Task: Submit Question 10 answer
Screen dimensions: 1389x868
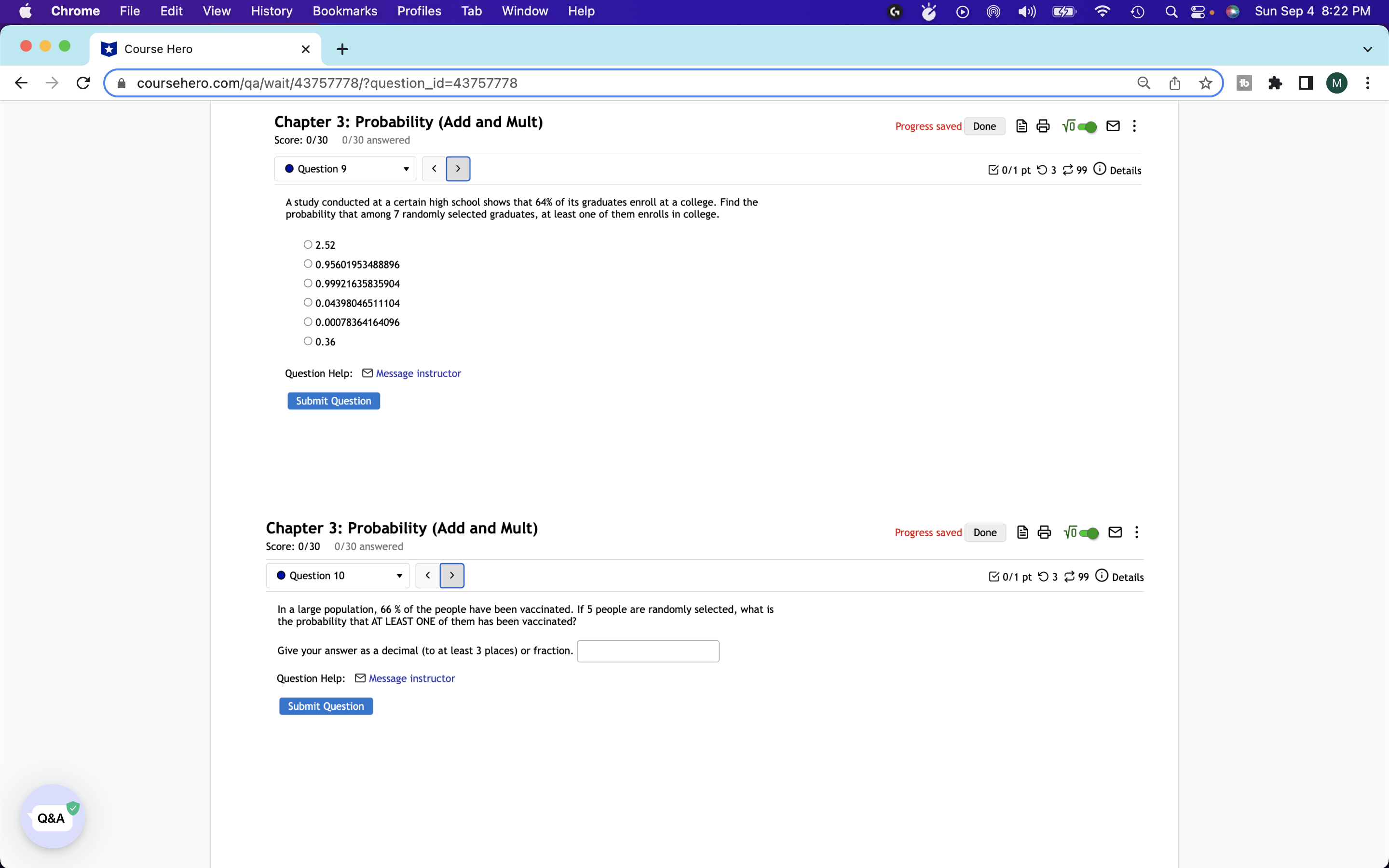Action: point(326,706)
